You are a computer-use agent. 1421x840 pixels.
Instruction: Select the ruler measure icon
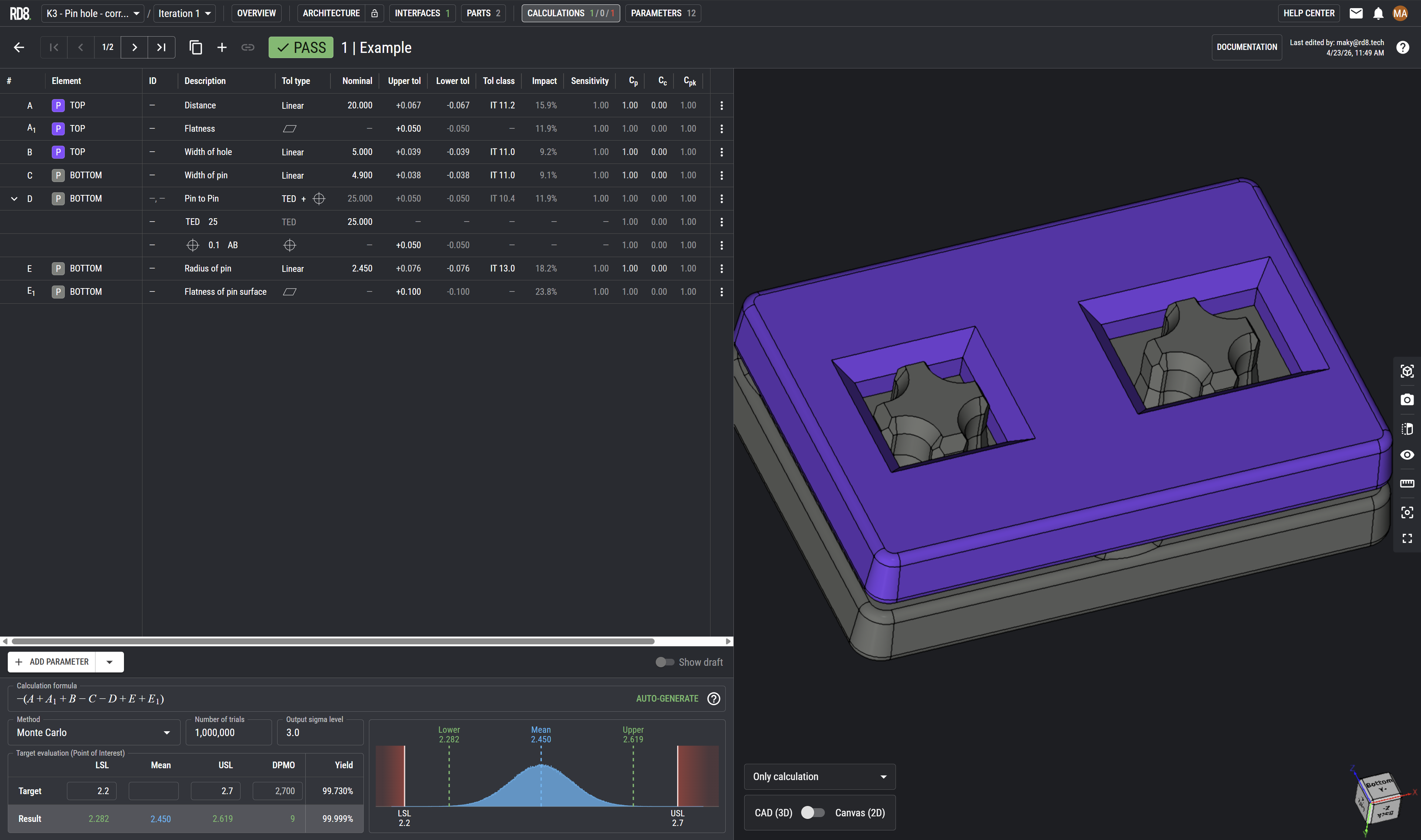pyautogui.click(x=1407, y=483)
